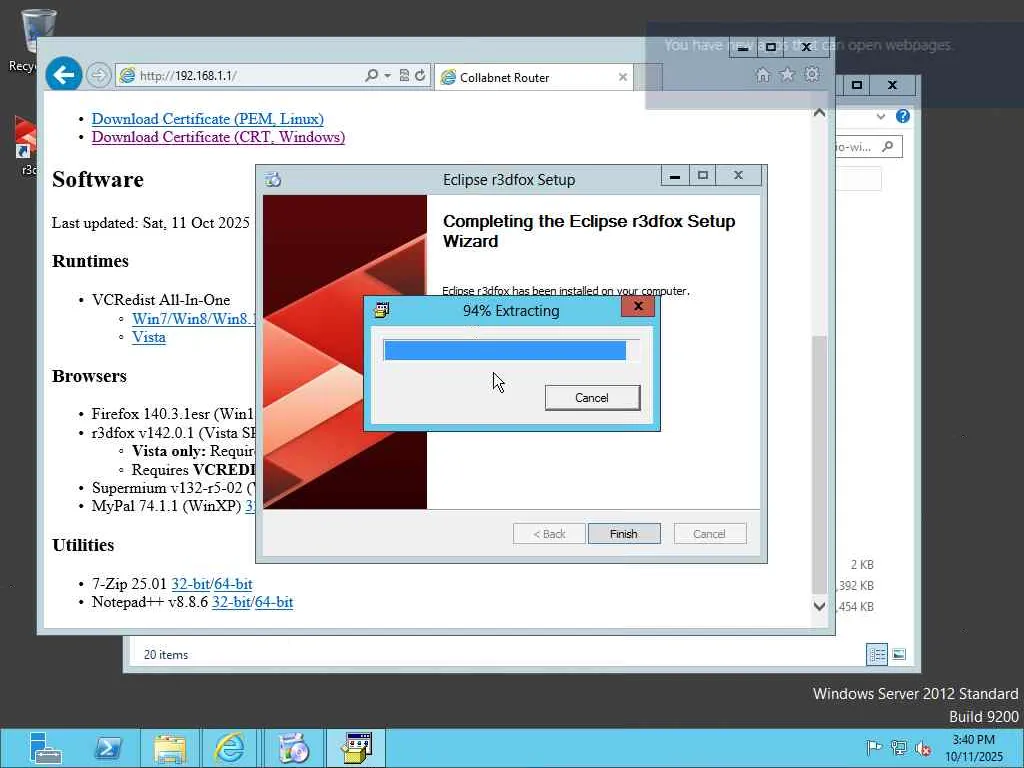This screenshot has height=768, width=1024.
Task: Download Notepad++ 64-bit
Action: point(274,602)
